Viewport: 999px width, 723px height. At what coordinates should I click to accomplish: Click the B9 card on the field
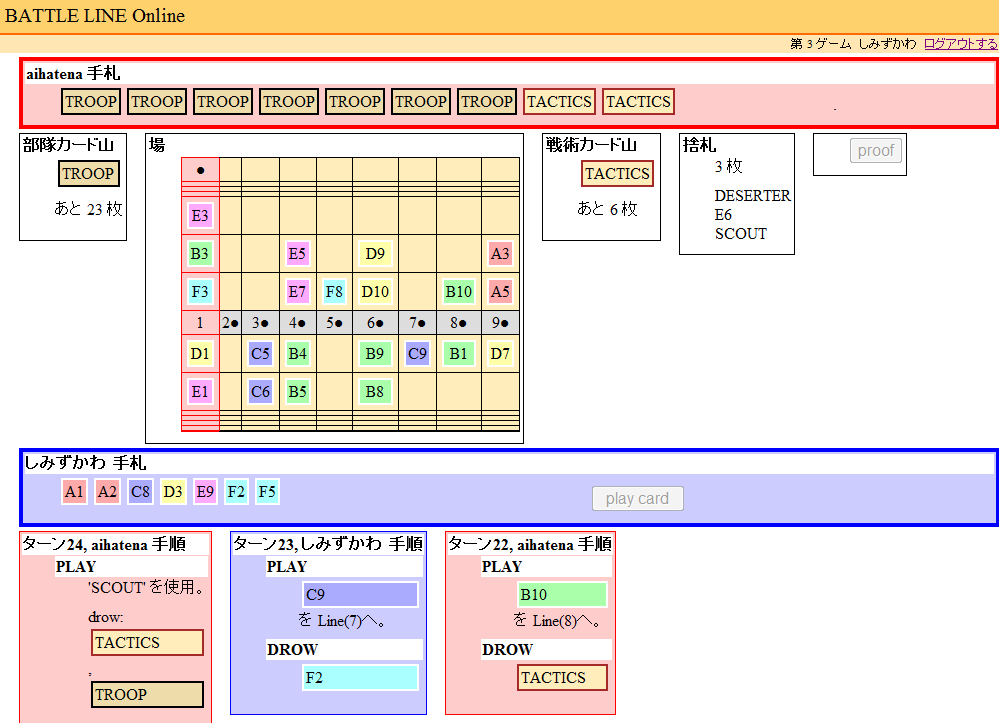pyautogui.click(x=375, y=354)
